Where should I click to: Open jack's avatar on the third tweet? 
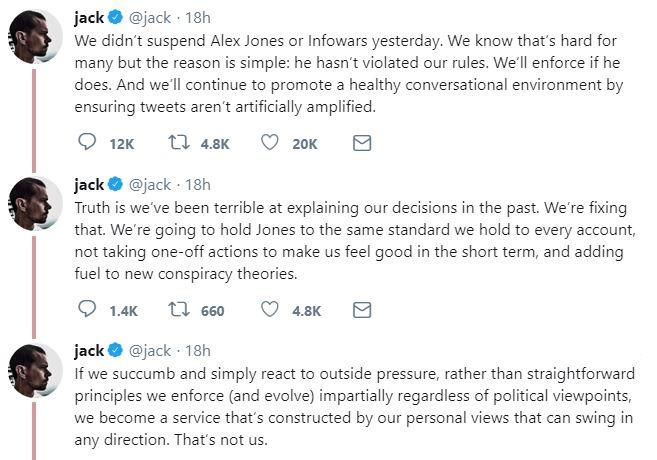coord(35,371)
